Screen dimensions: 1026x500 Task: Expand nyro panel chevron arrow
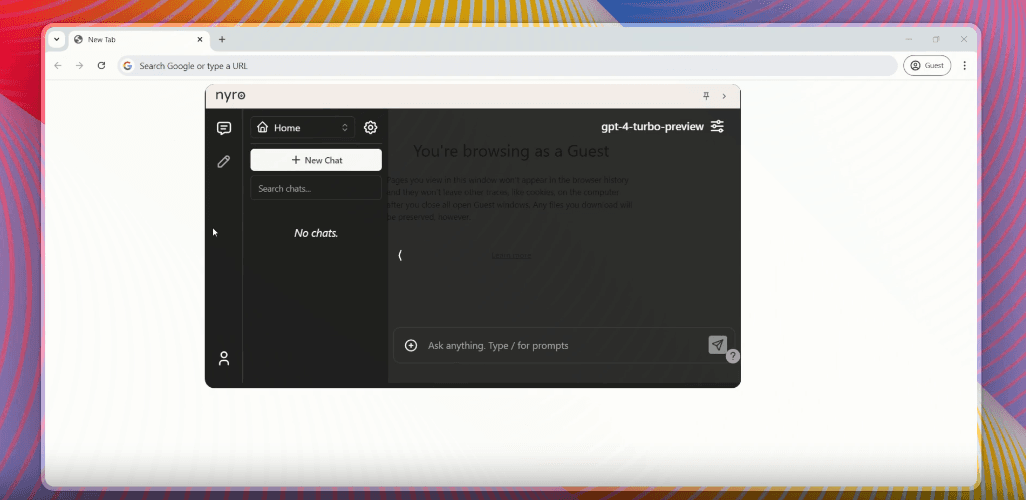[724, 96]
